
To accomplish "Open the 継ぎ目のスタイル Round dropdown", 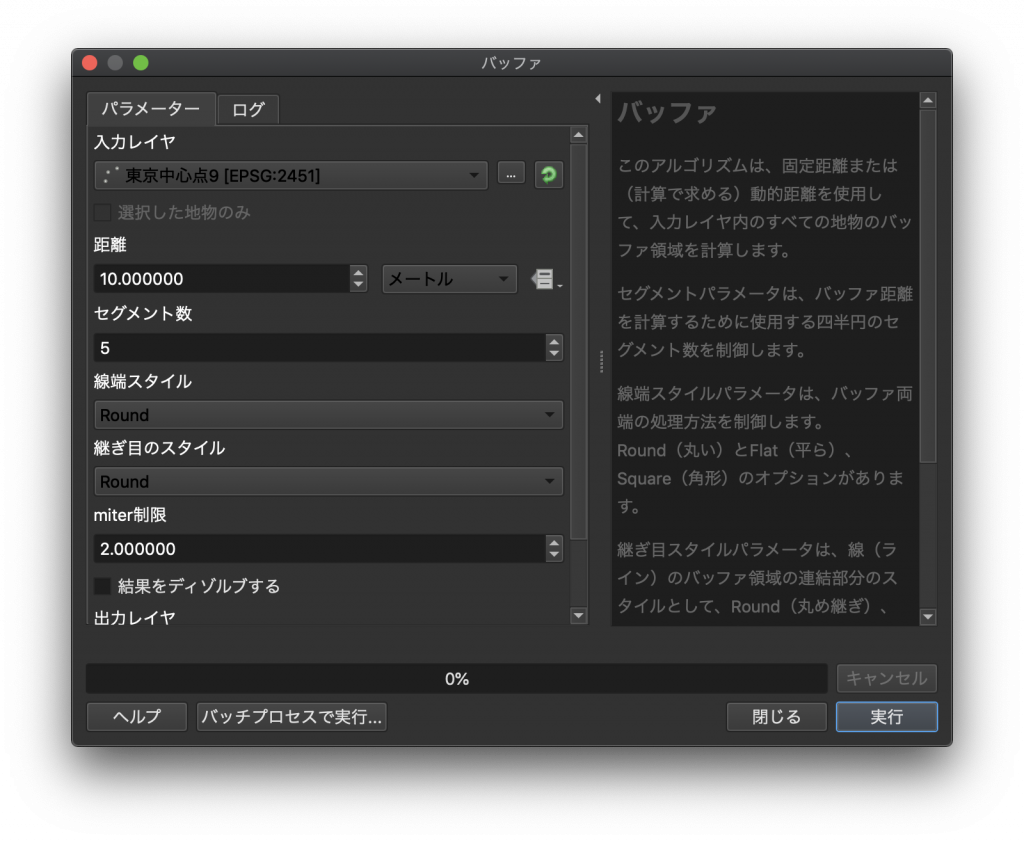I will pyautogui.click(x=328, y=482).
